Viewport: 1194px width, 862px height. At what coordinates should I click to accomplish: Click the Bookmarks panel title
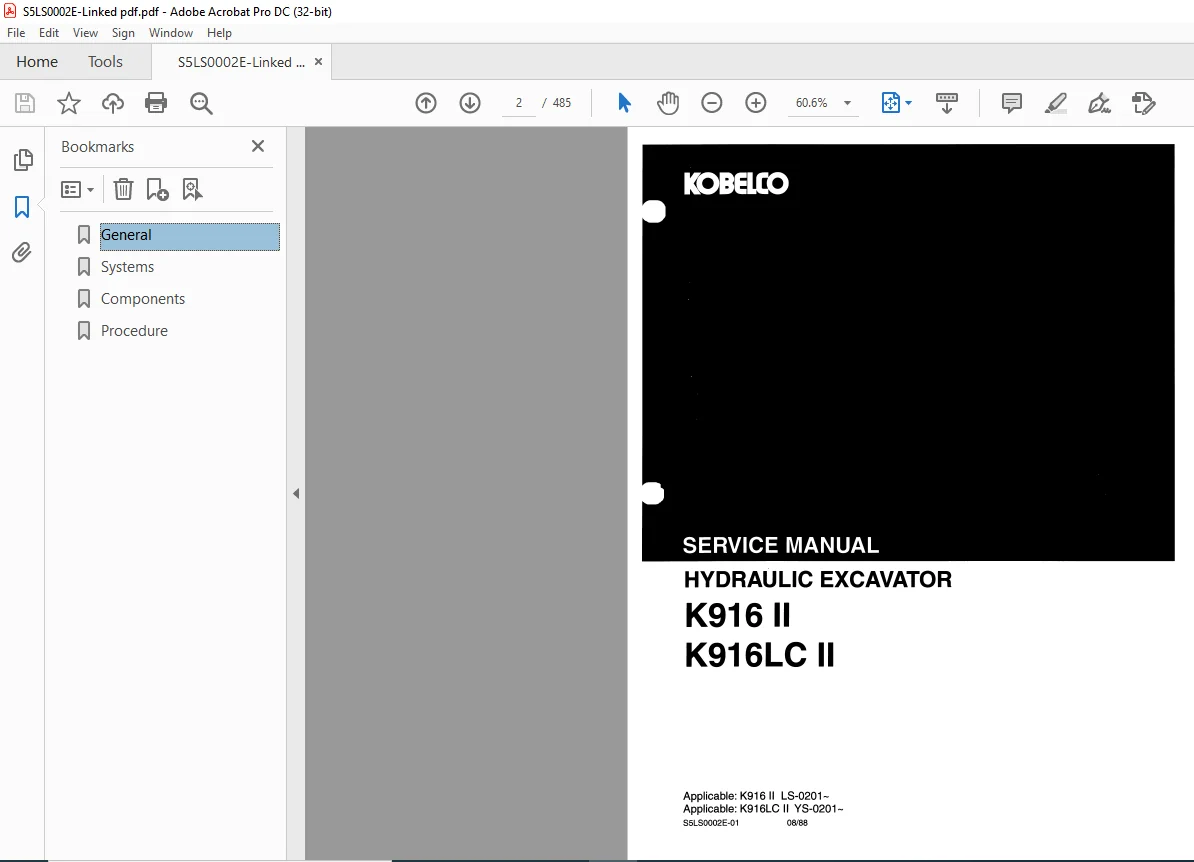click(x=97, y=147)
